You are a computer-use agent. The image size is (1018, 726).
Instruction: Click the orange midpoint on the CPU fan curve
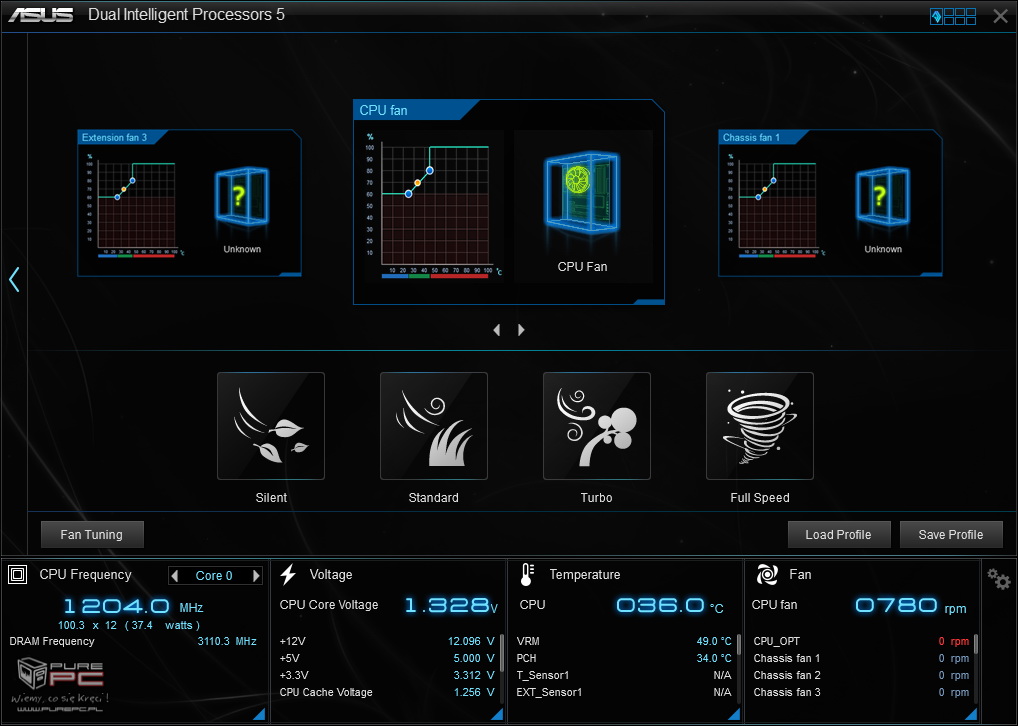point(417,183)
